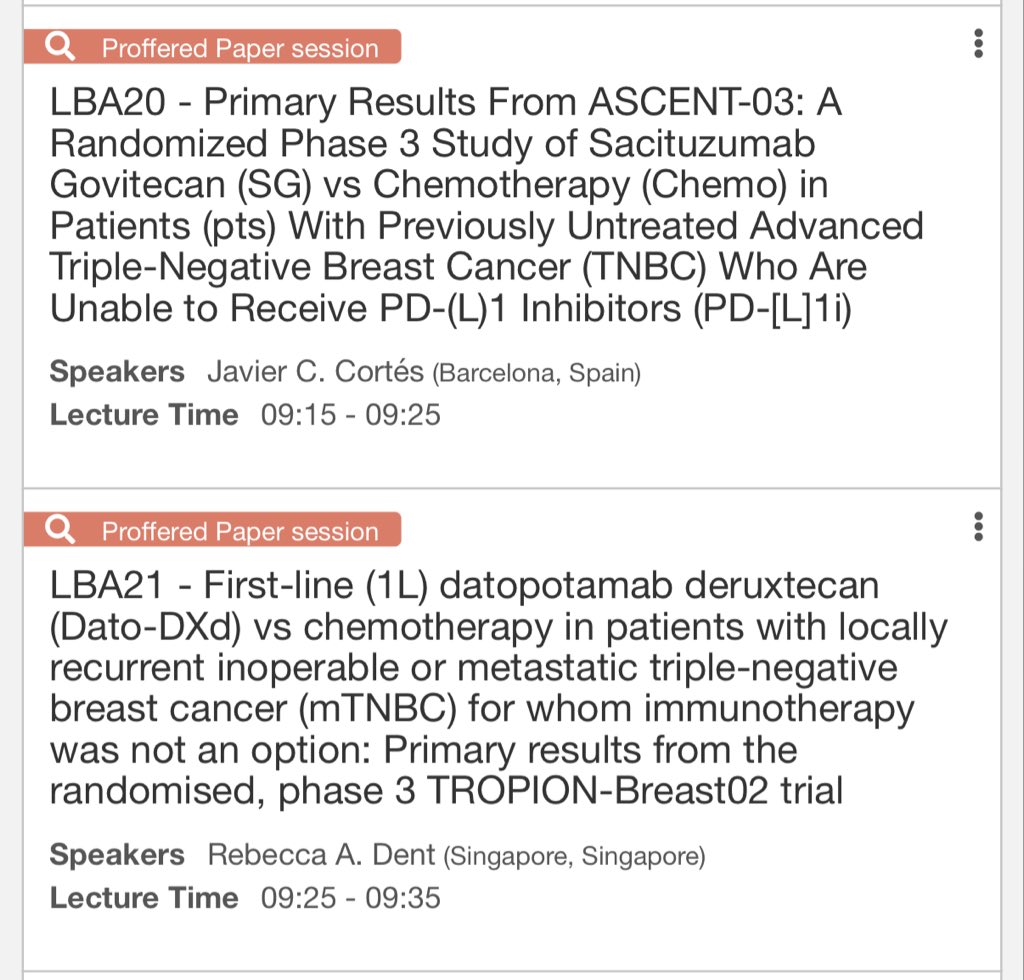1024x980 pixels.
Task: Click the Lecture Time label under Javier Cortés
Action: [x=144, y=415]
